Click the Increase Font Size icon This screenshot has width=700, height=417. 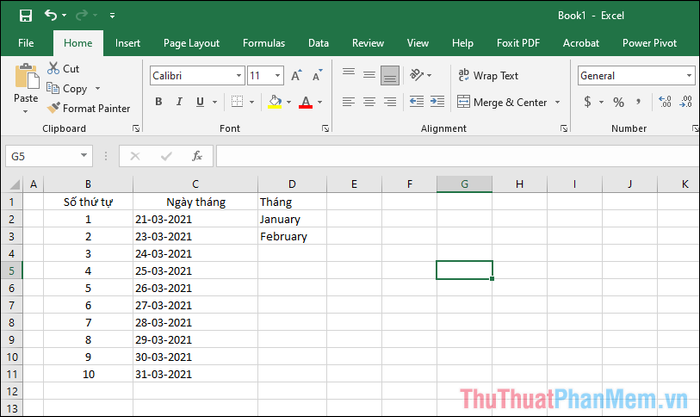(x=296, y=76)
